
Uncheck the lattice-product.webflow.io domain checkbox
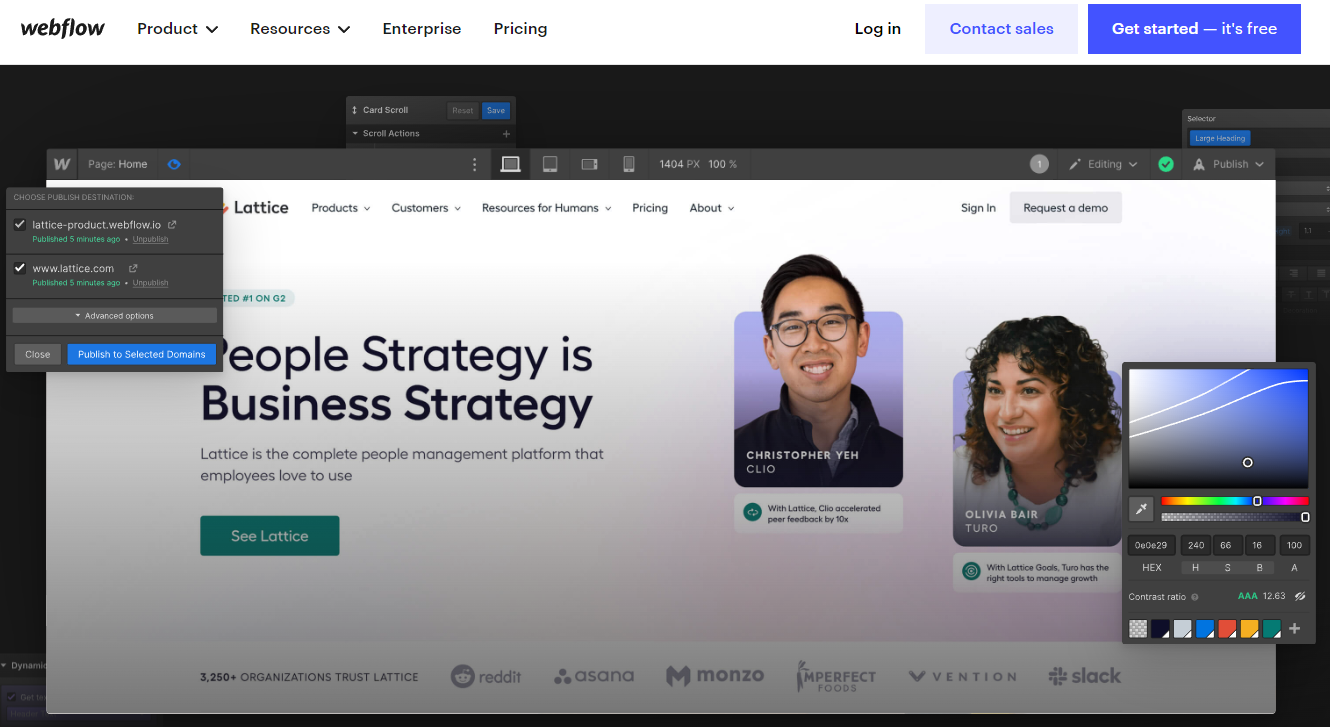point(19,225)
